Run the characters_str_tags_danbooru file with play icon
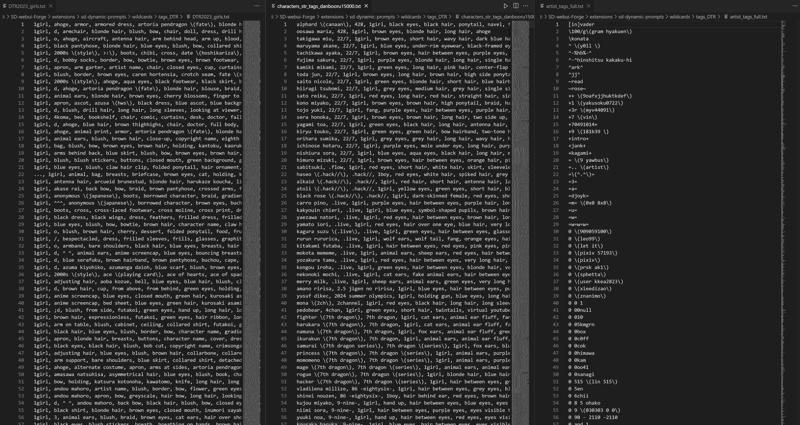Viewport: 800px width, 425px height. 506,6
